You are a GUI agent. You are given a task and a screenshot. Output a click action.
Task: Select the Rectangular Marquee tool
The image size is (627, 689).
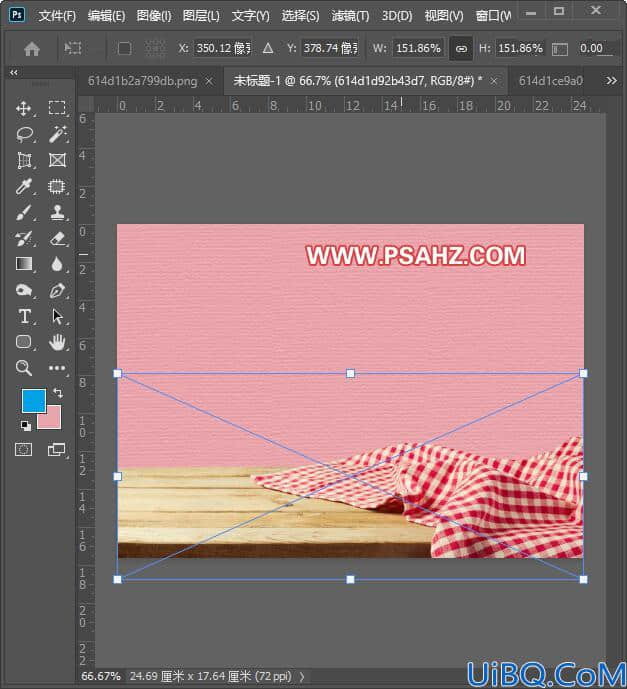(x=57, y=108)
